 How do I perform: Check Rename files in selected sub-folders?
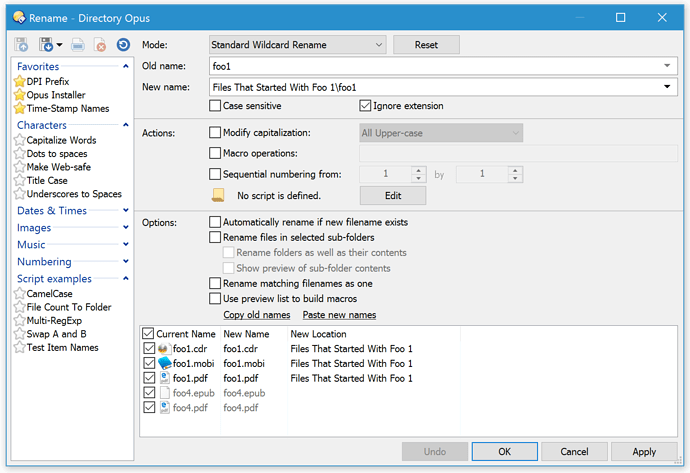[x=215, y=238]
